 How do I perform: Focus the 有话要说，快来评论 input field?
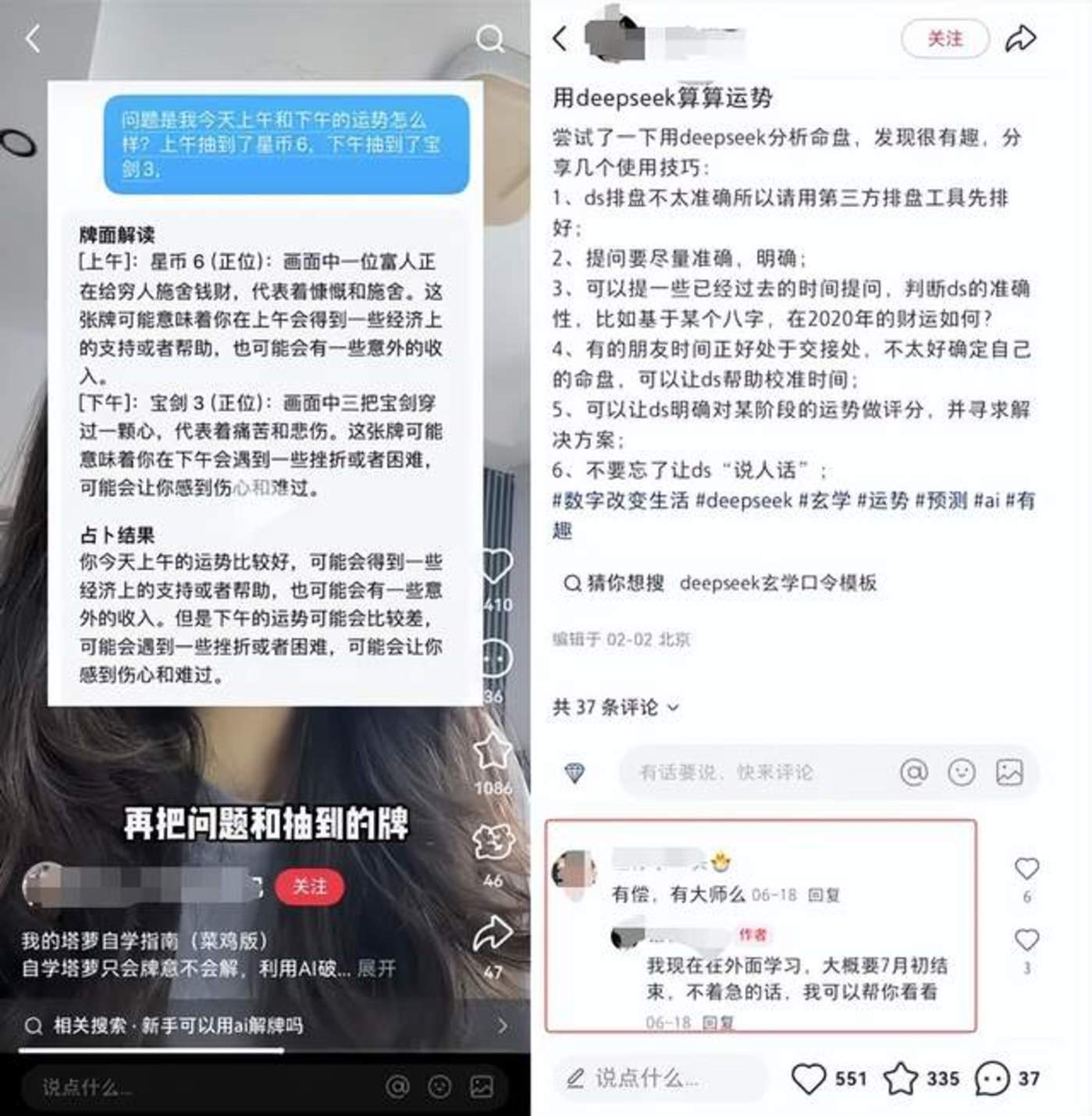tap(757, 772)
